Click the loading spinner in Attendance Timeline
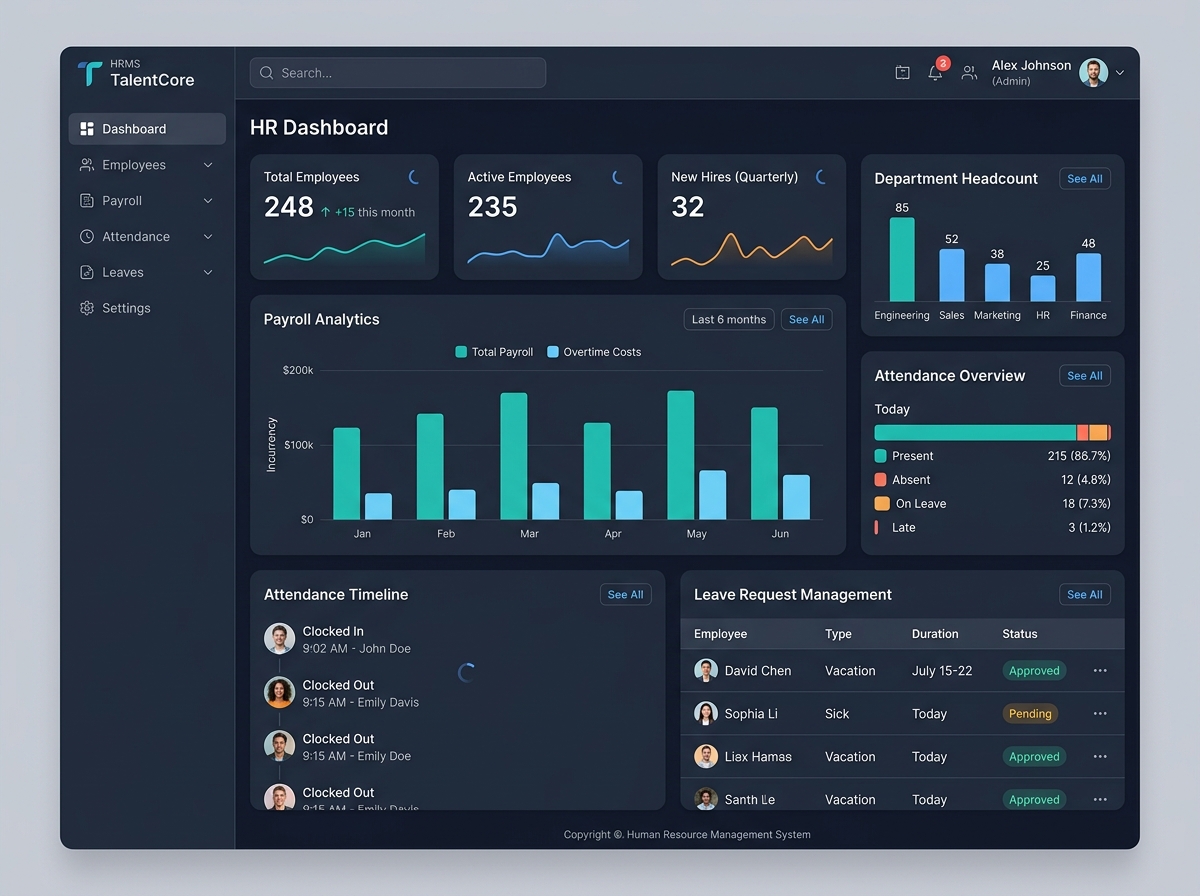This screenshot has height=896, width=1200. point(466,673)
